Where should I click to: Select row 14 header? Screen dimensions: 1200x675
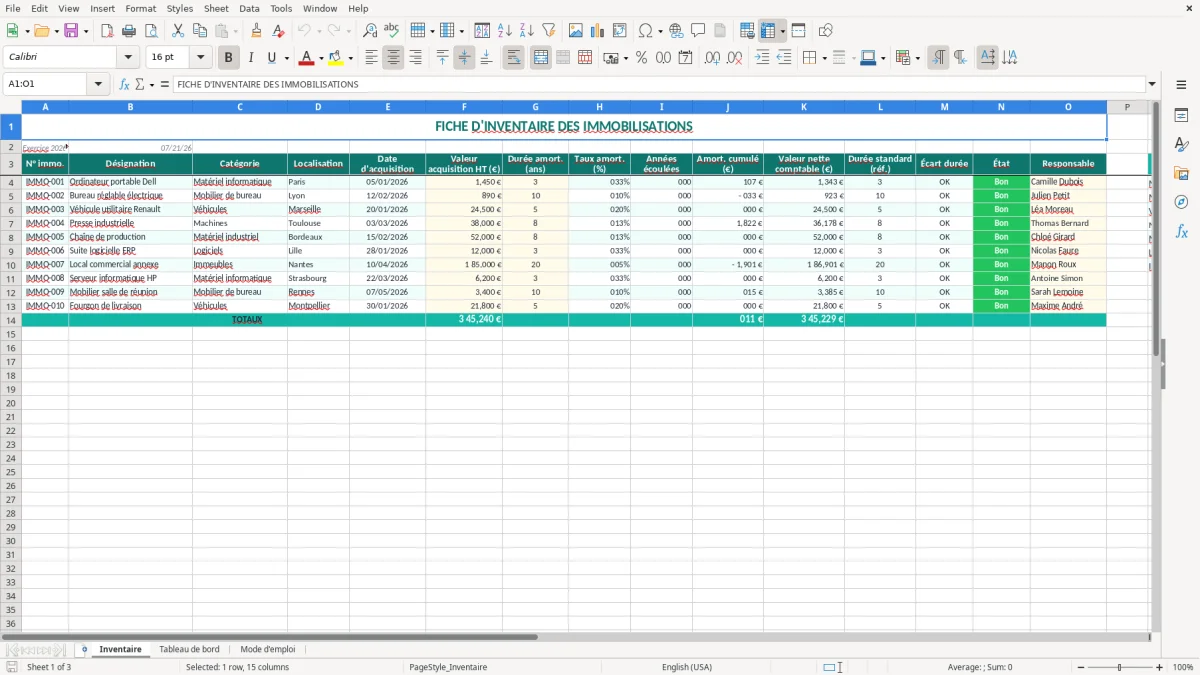coord(11,320)
